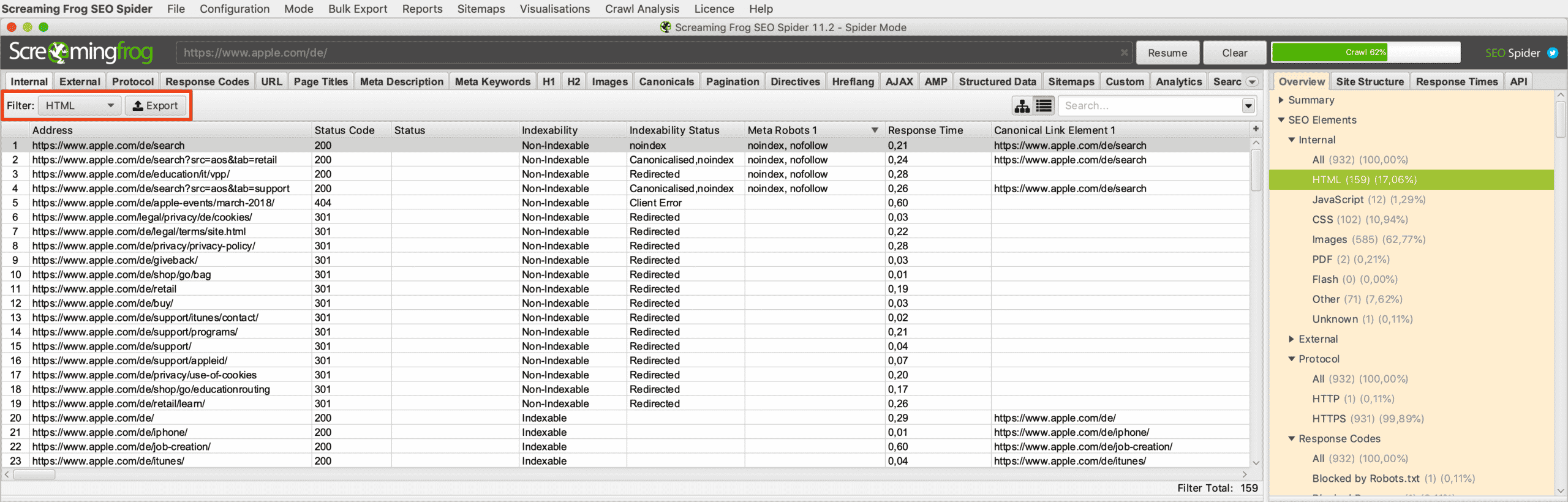The width and height of the screenshot is (1568, 502).
Task: Show more tabs overflow arrow
Action: click(x=1252, y=82)
